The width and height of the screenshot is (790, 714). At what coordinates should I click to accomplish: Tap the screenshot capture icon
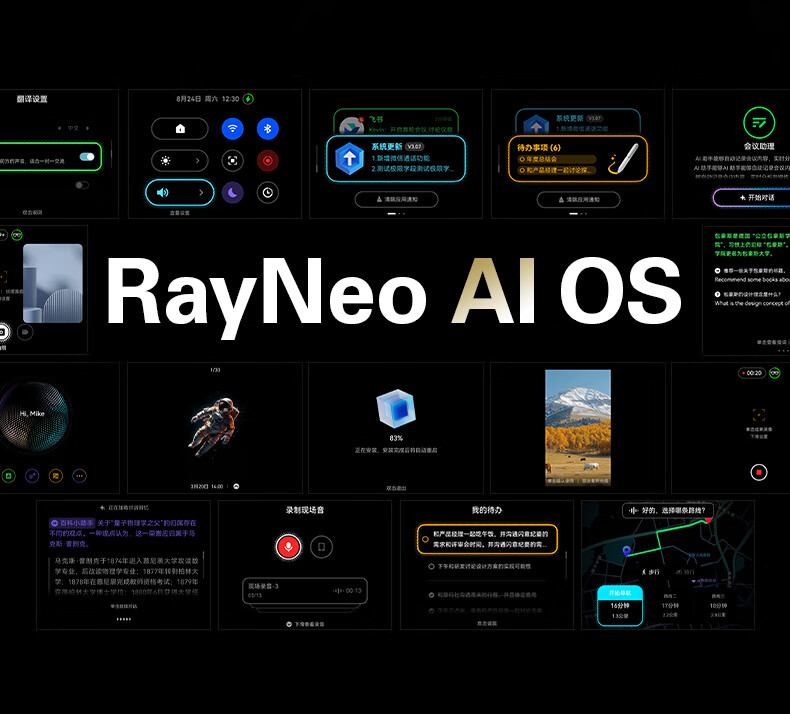point(232,161)
